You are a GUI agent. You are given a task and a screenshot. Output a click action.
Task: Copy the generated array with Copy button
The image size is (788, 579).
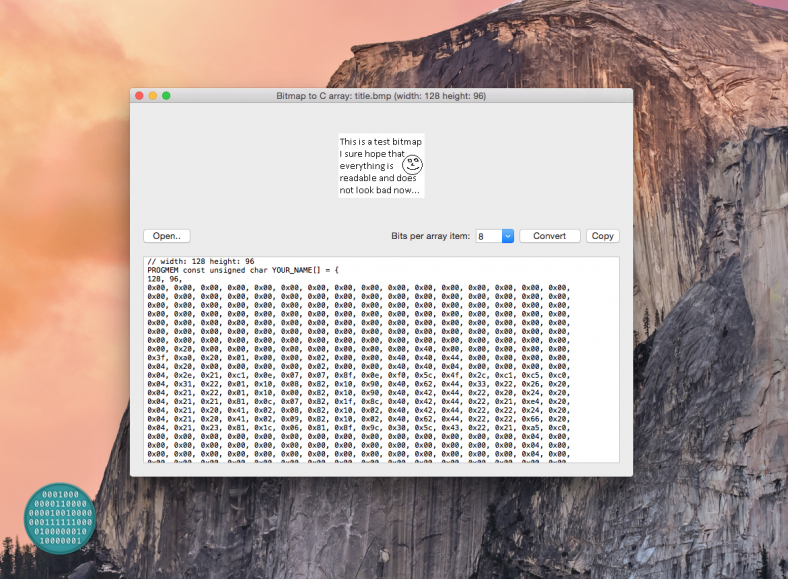(603, 236)
